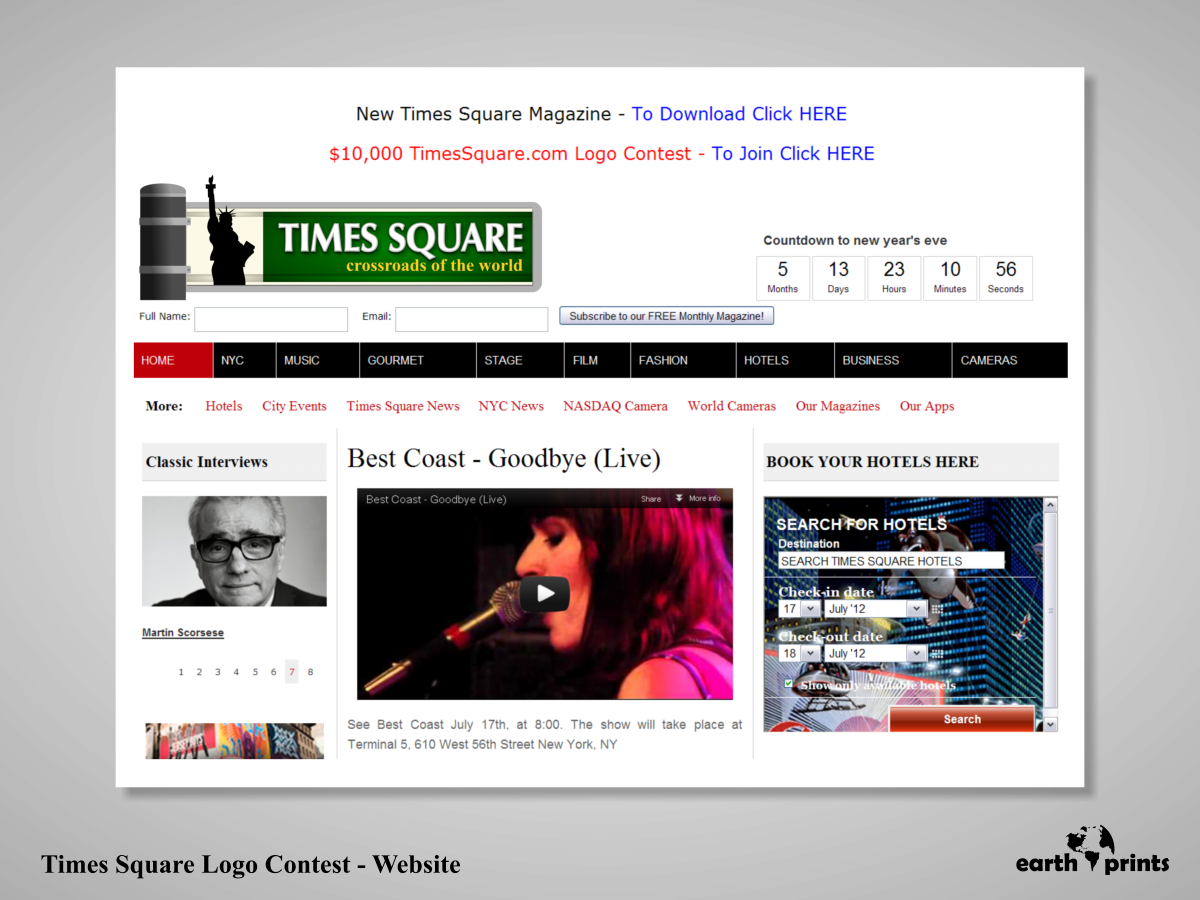Screen dimensions: 1200x900
Task: Open the BUSINESS menu item
Action: click(x=893, y=360)
